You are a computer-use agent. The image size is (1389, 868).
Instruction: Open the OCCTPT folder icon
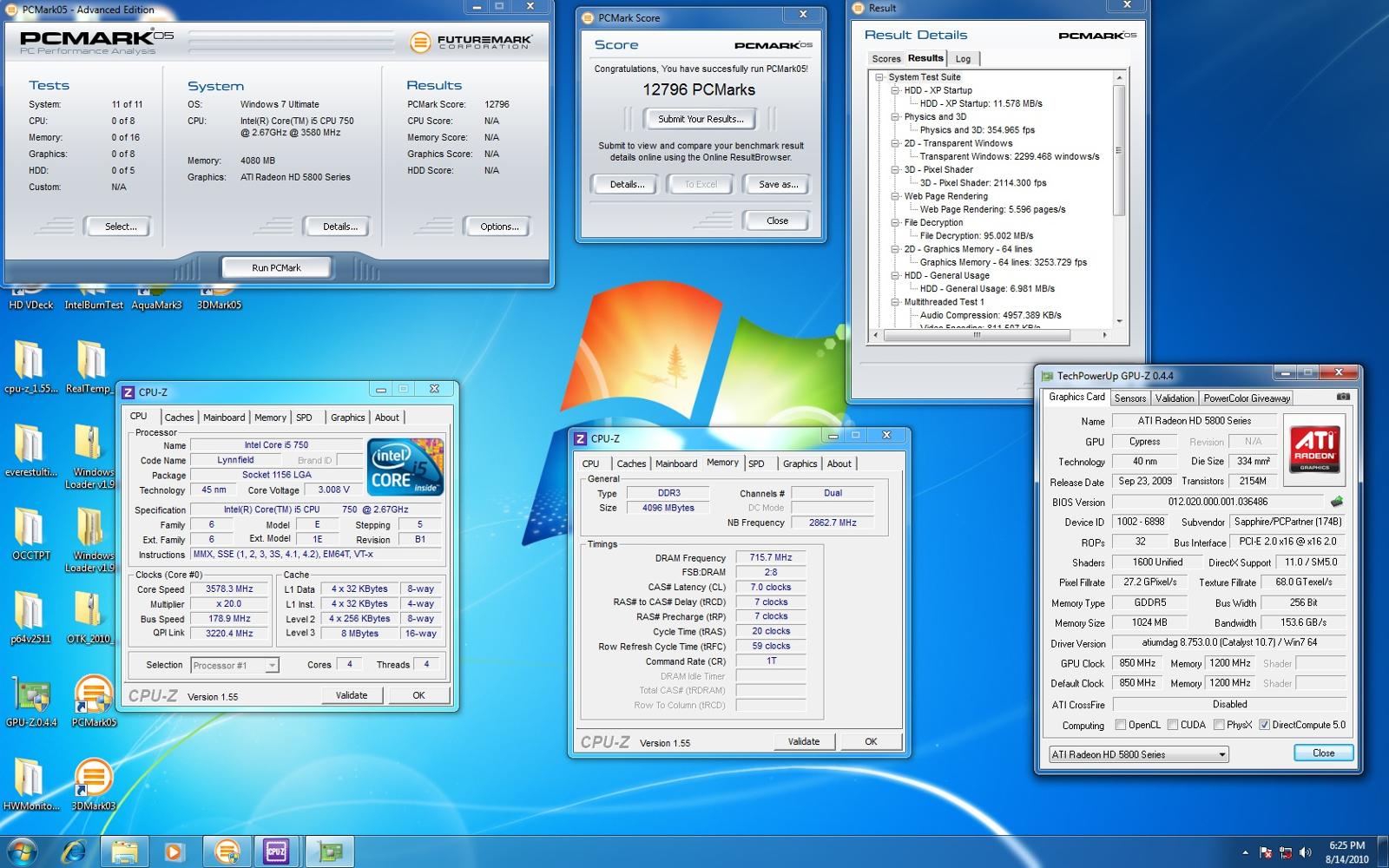coord(30,533)
